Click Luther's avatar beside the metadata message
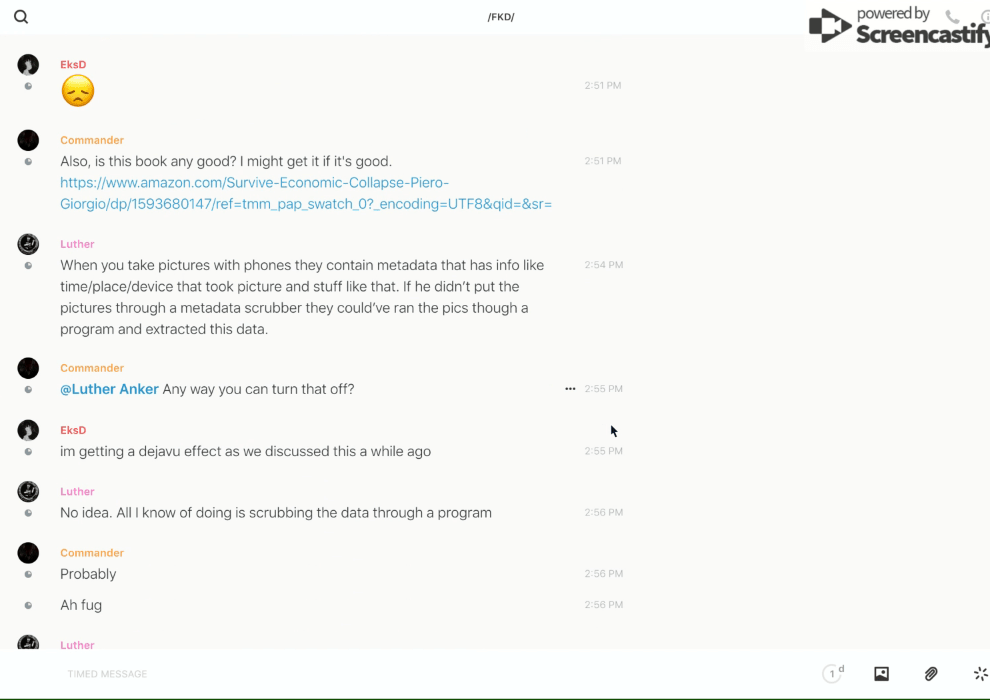The height and width of the screenshot is (700, 990). pyautogui.click(x=28, y=244)
